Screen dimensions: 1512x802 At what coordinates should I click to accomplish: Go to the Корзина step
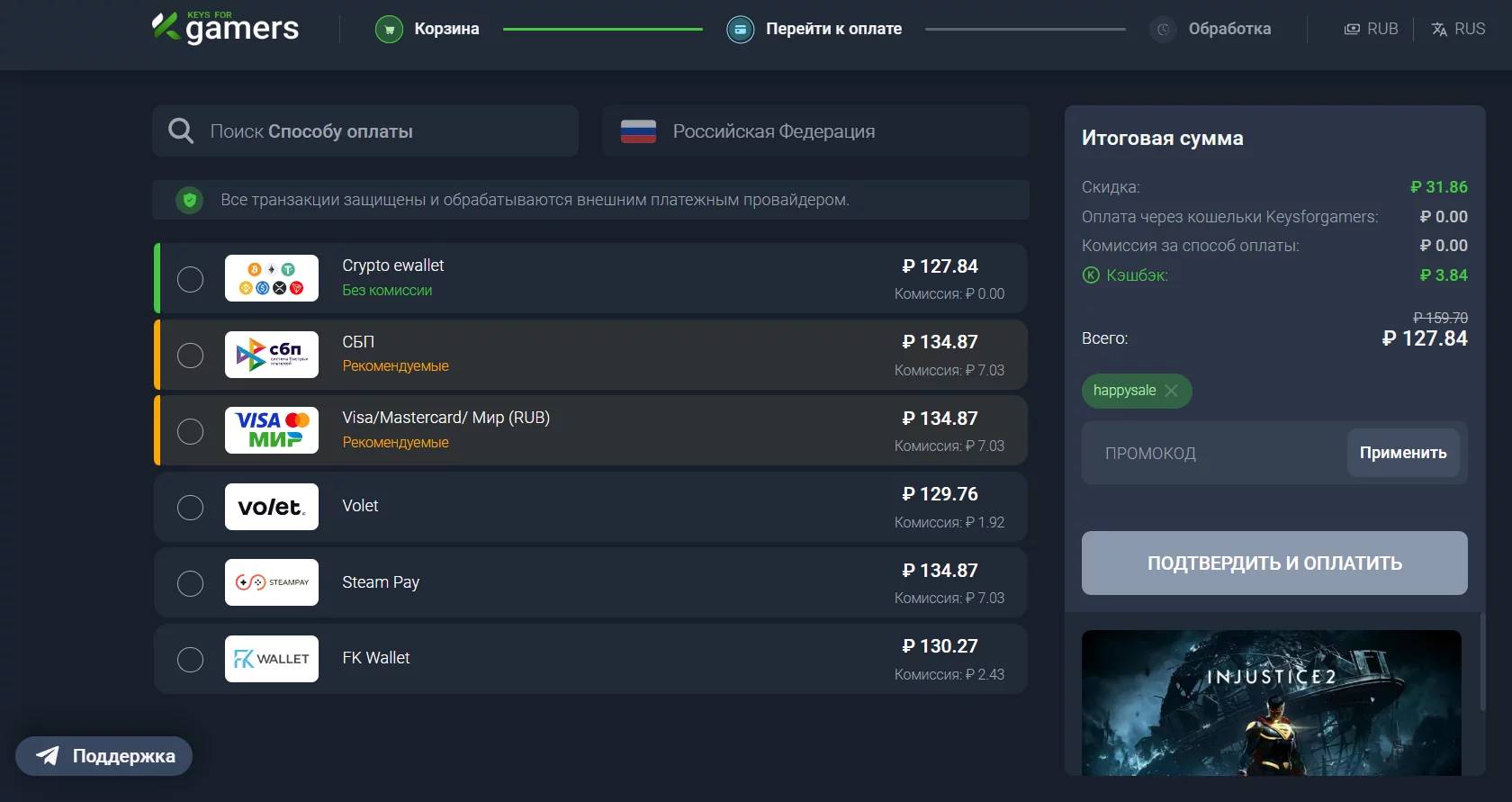(x=427, y=30)
